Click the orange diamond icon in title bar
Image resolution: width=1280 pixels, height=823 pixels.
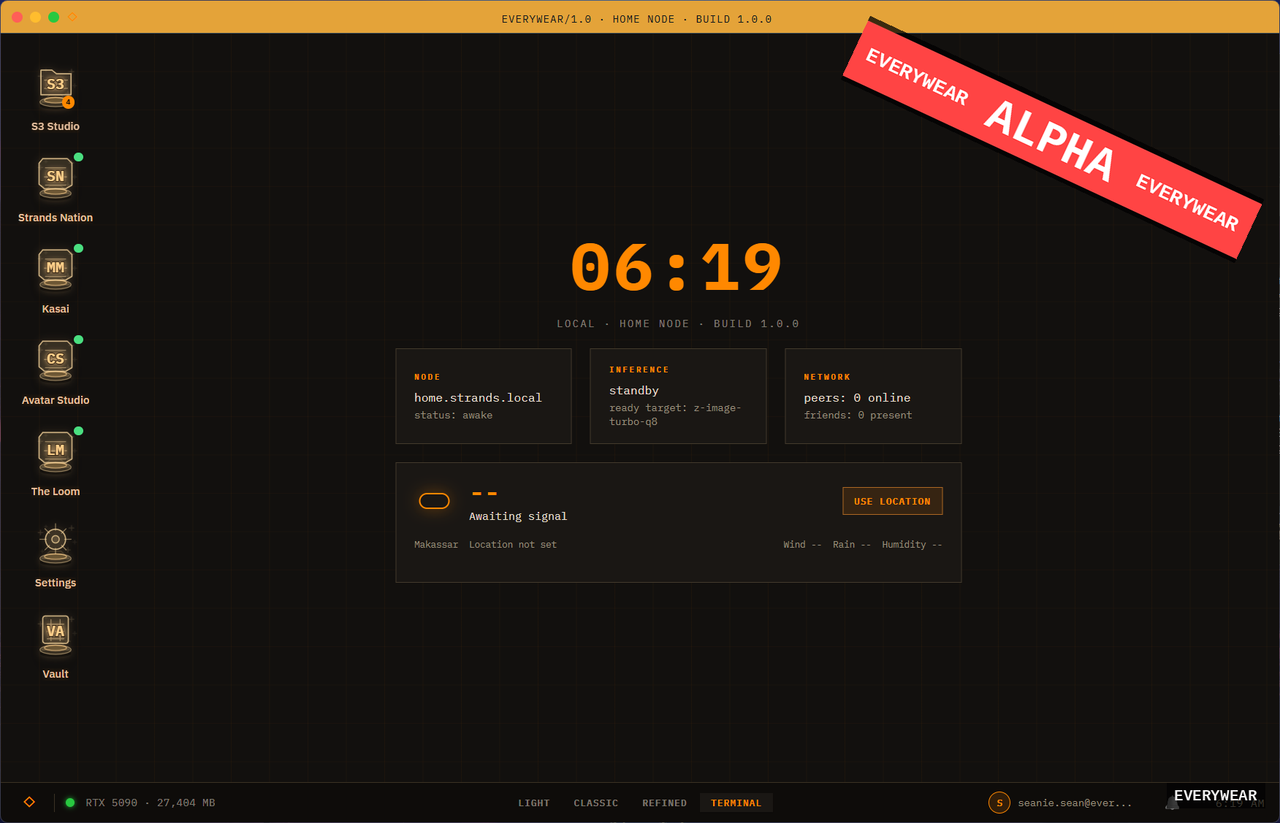click(73, 17)
